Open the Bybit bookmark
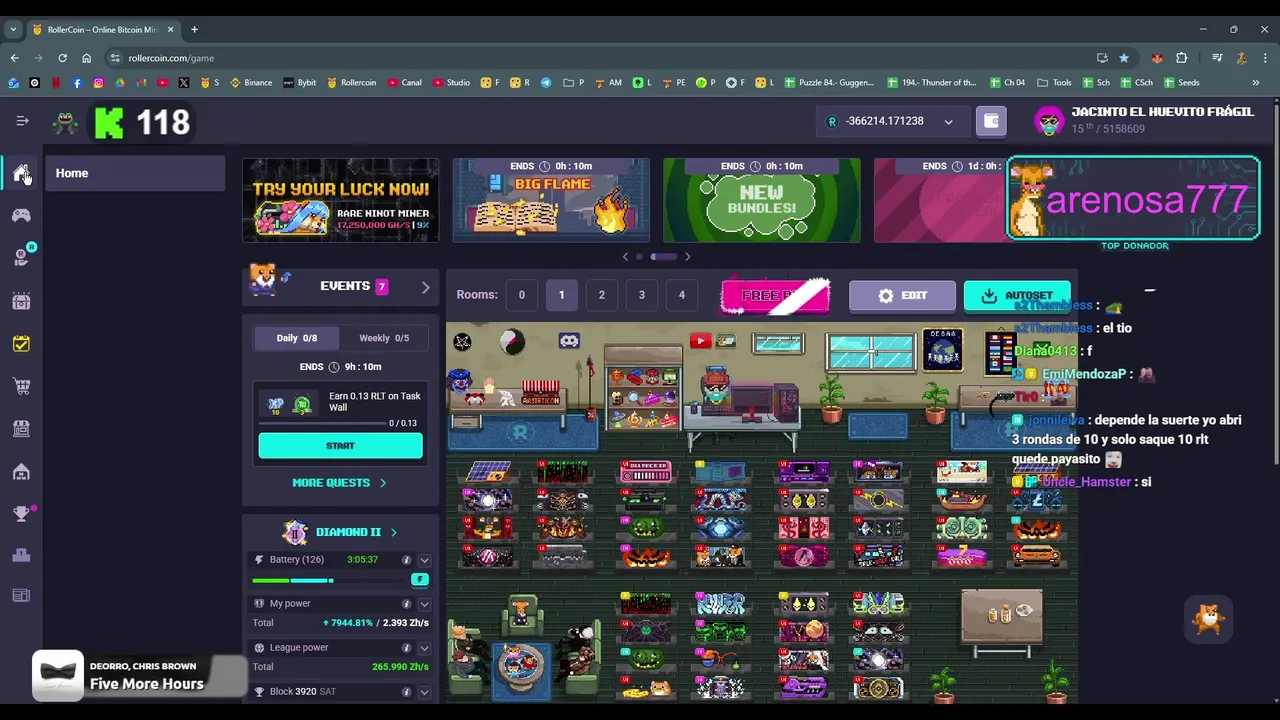Viewport: 1280px width, 720px height. (299, 83)
